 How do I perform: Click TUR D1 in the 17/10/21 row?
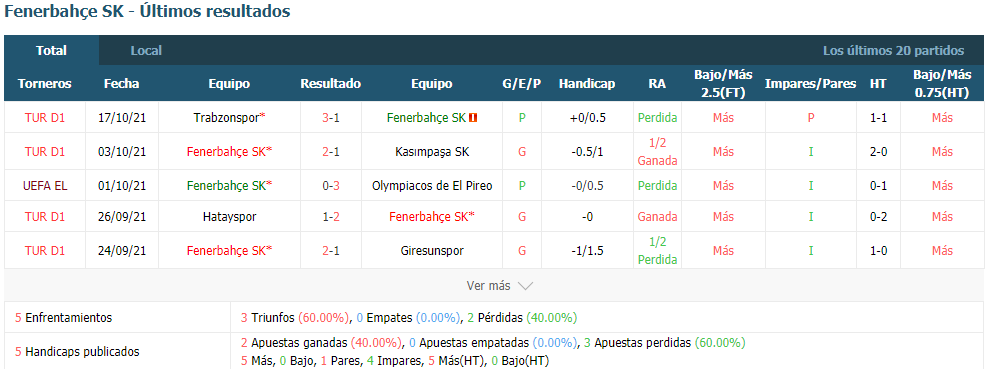(x=45, y=118)
